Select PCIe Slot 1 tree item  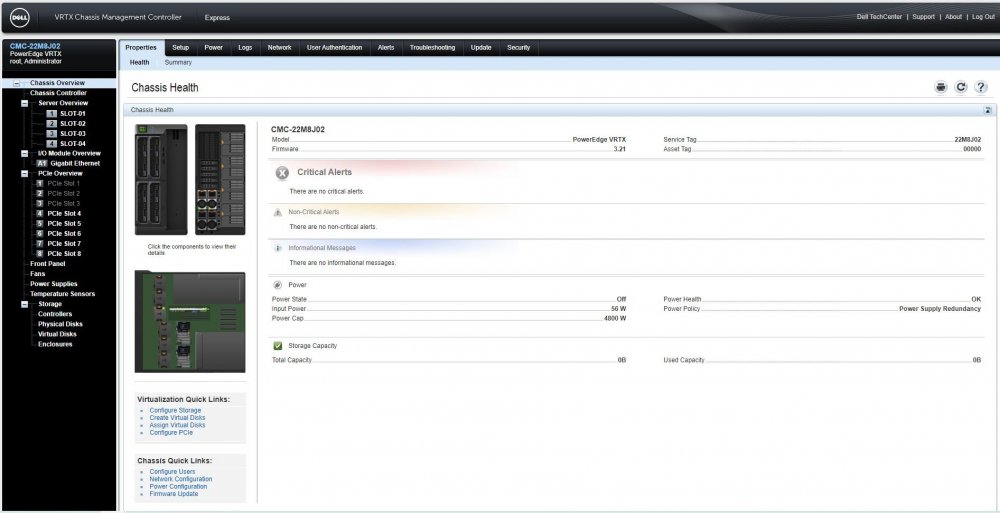[x=64, y=184]
